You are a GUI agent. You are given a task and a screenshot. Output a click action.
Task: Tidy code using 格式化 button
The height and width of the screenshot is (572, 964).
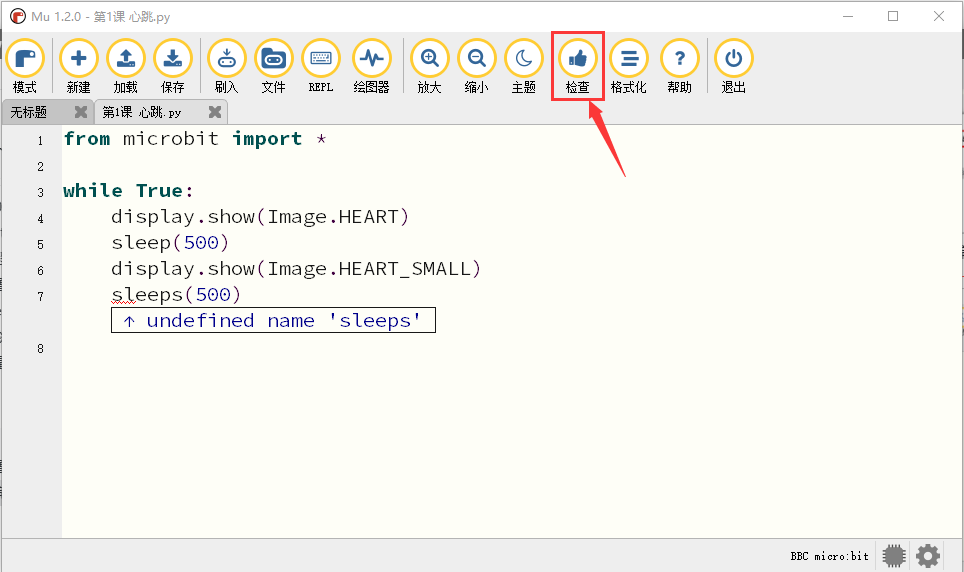628,66
